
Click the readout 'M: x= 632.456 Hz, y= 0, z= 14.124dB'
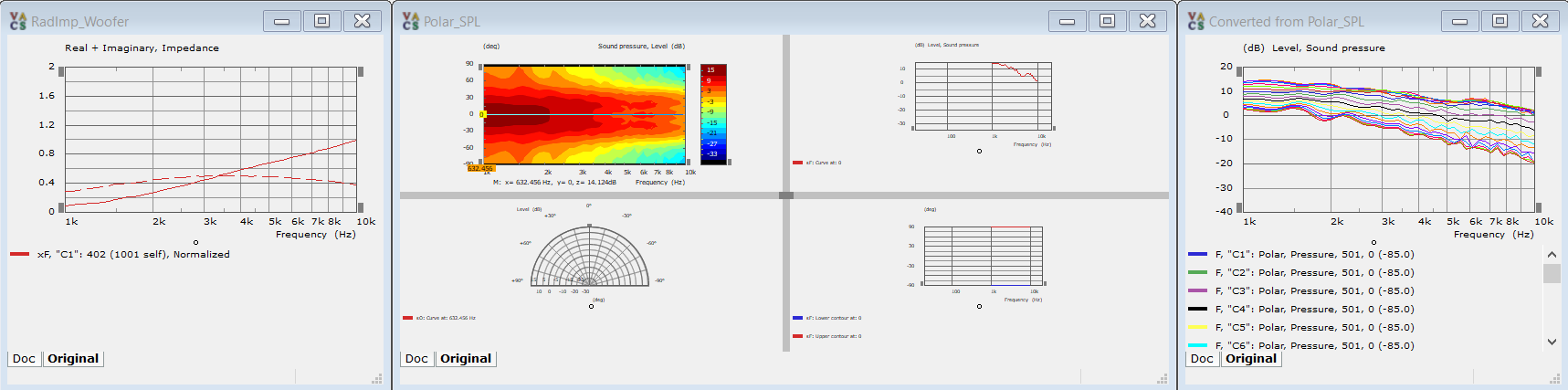[554, 183]
